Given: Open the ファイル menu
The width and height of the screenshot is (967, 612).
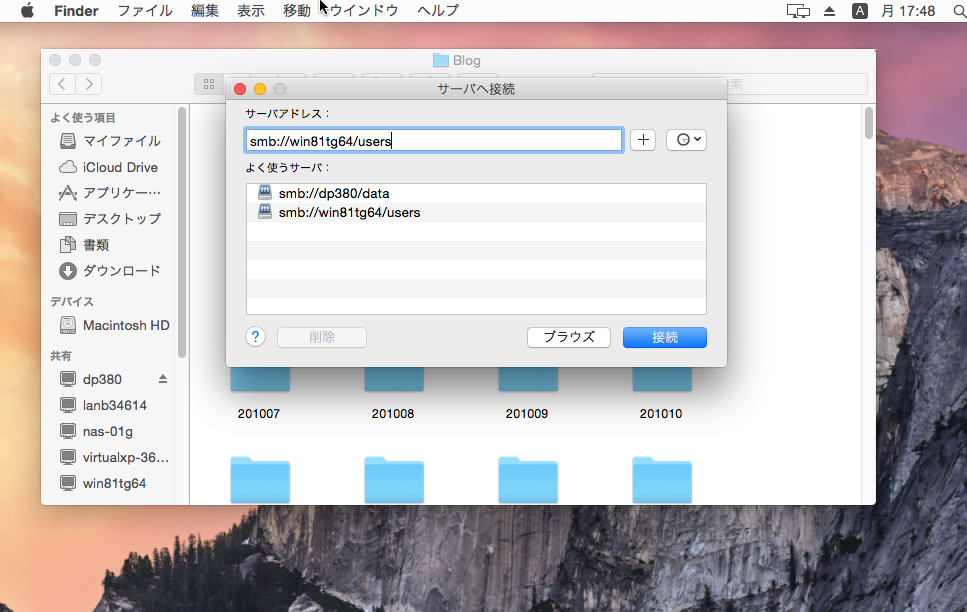Looking at the screenshot, I should click(x=146, y=11).
